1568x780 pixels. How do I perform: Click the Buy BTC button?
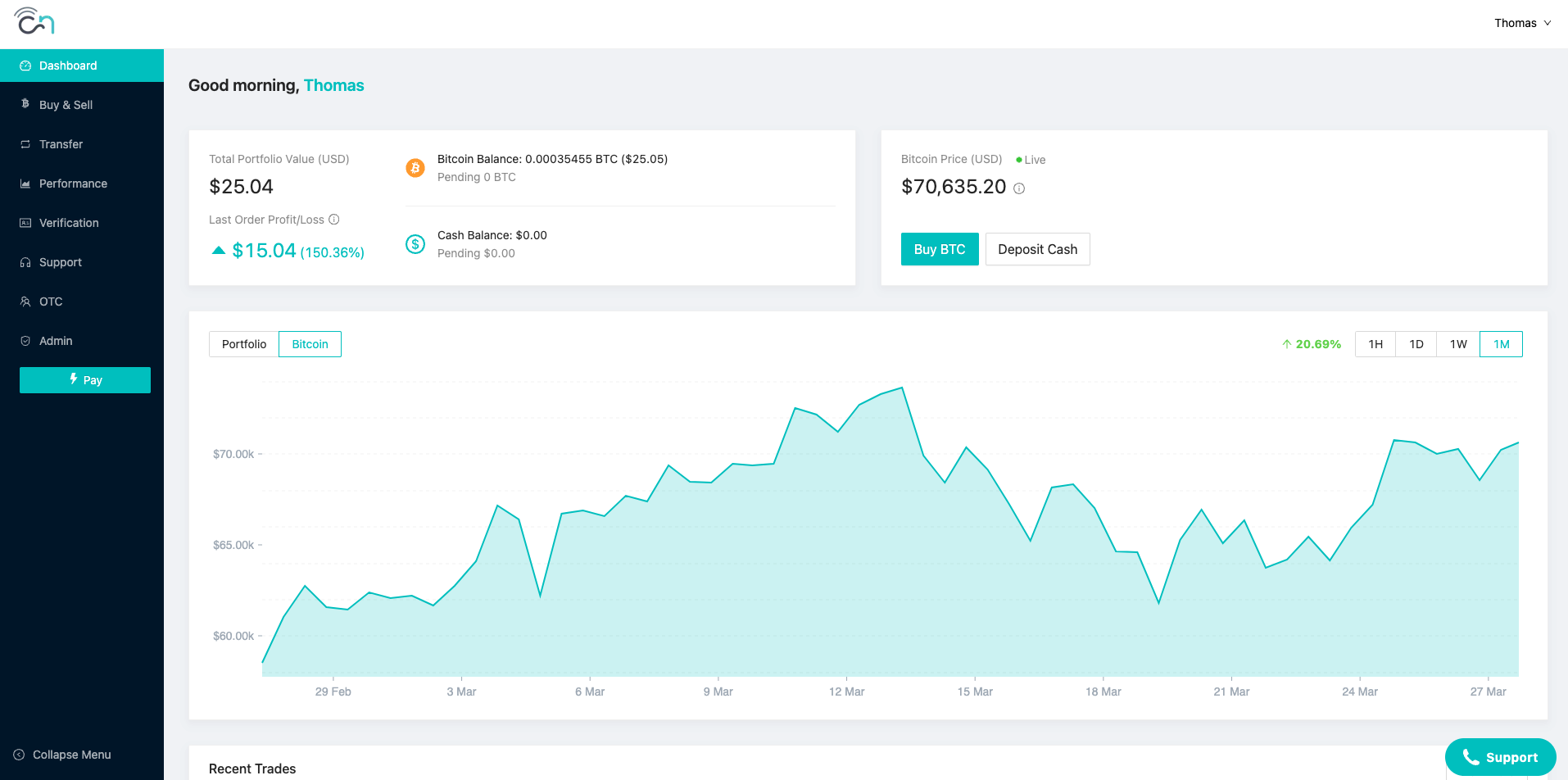click(940, 249)
